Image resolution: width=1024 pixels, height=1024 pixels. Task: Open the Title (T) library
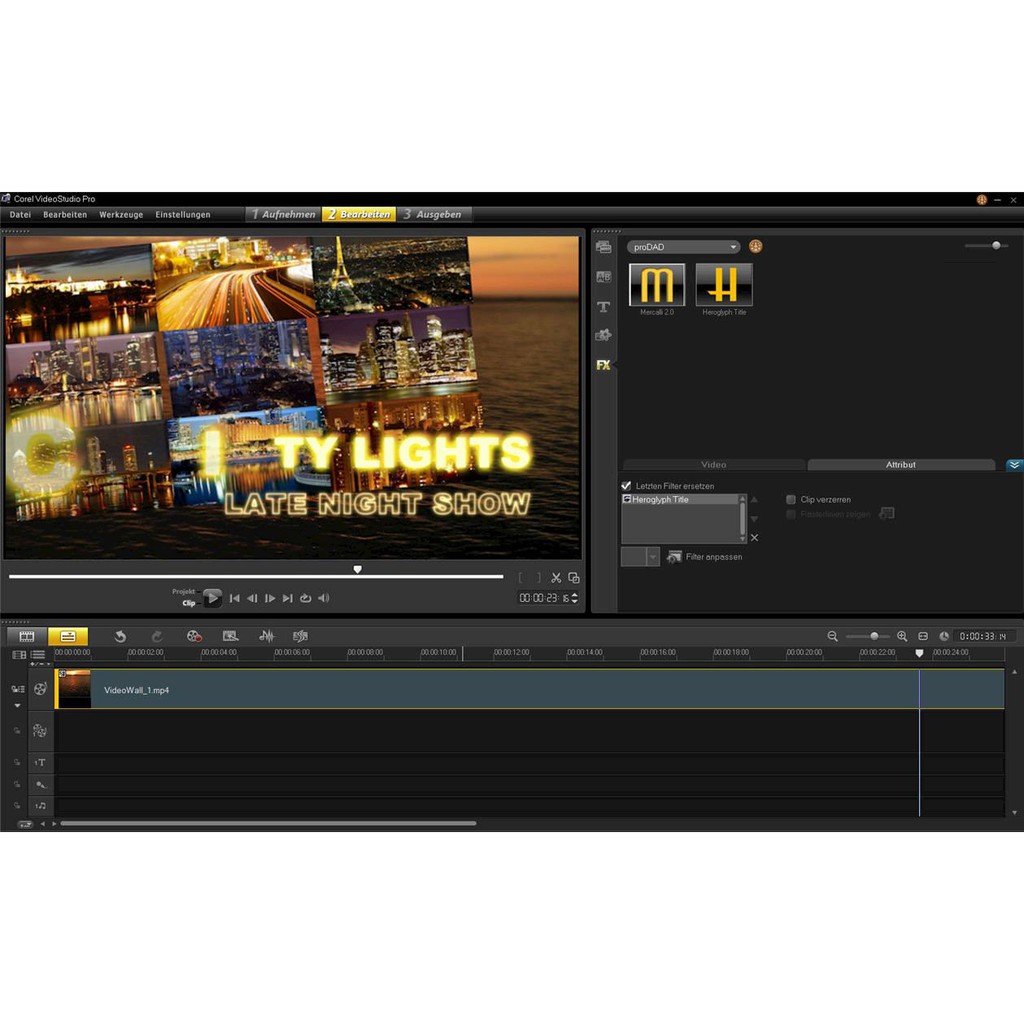tap(603, 306)
